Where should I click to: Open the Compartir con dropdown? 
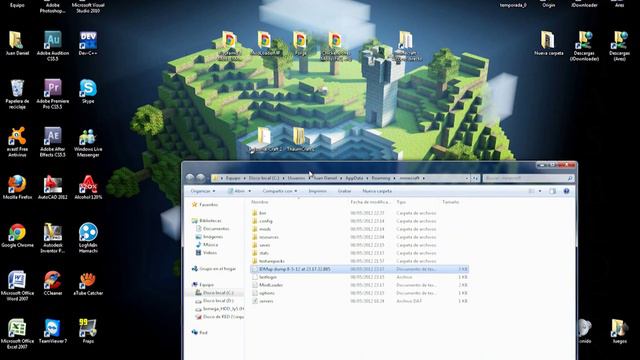280,191
